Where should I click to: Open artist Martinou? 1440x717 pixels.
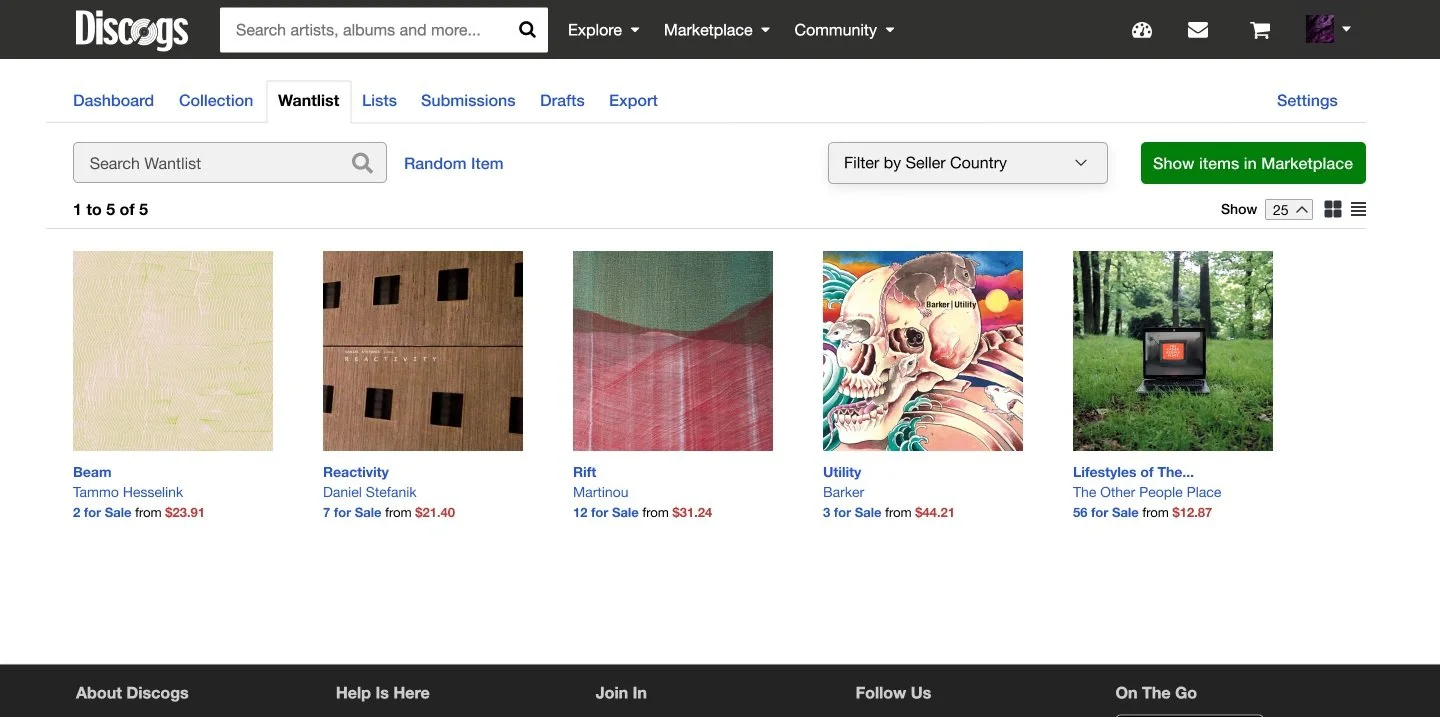click(601, 492)
